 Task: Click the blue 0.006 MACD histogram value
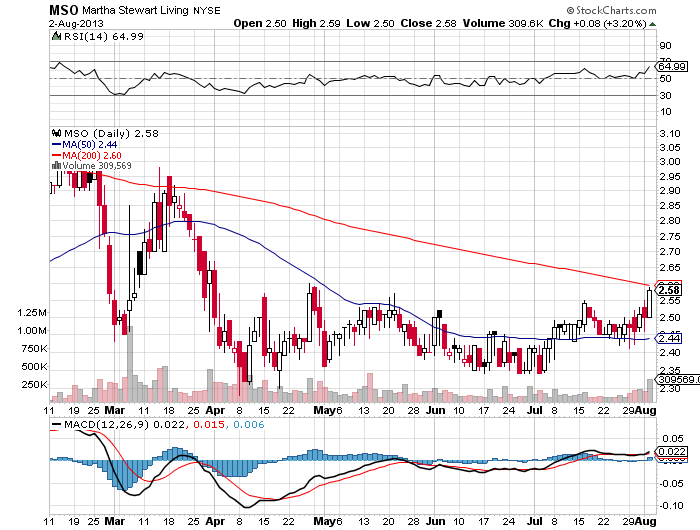click(249, 424)
